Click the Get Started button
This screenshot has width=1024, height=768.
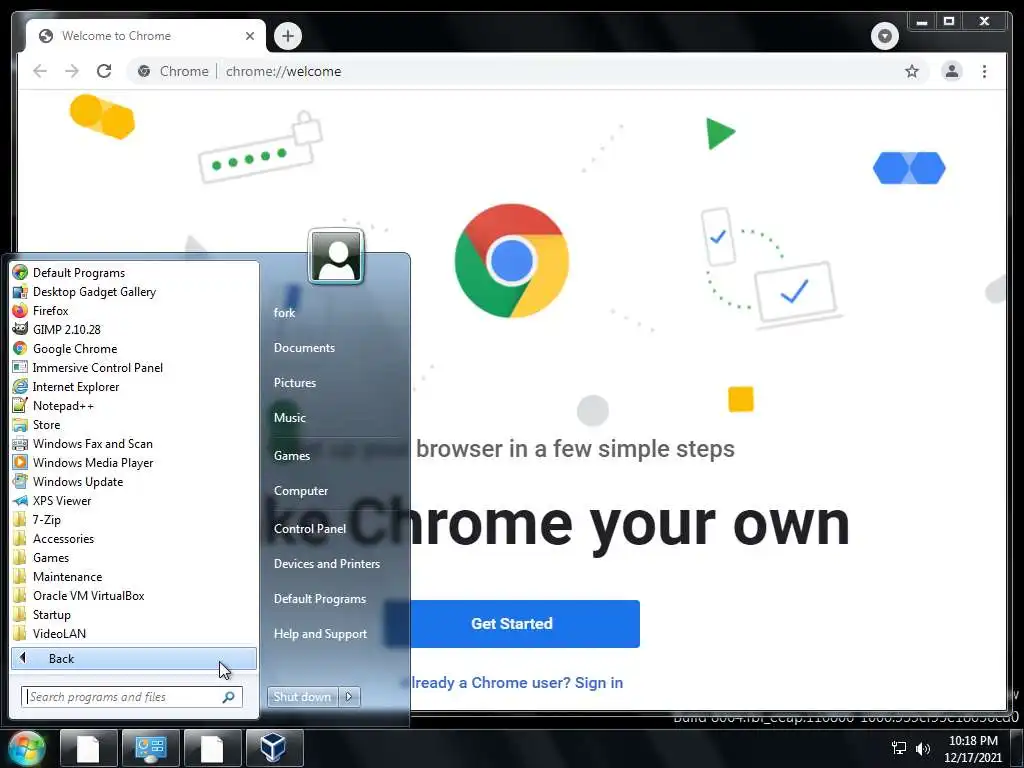click(512, 624)
